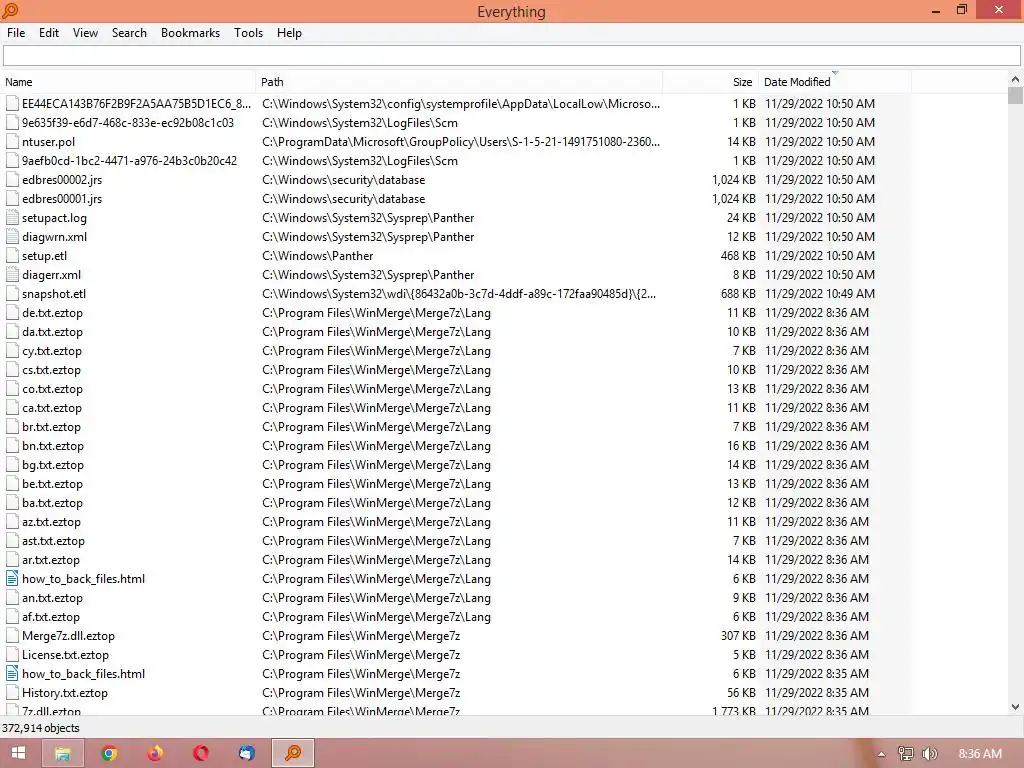This screenshot has height=768, width=1024.
Task: Select da.txt.eztop file name
Action: (52, 331)
